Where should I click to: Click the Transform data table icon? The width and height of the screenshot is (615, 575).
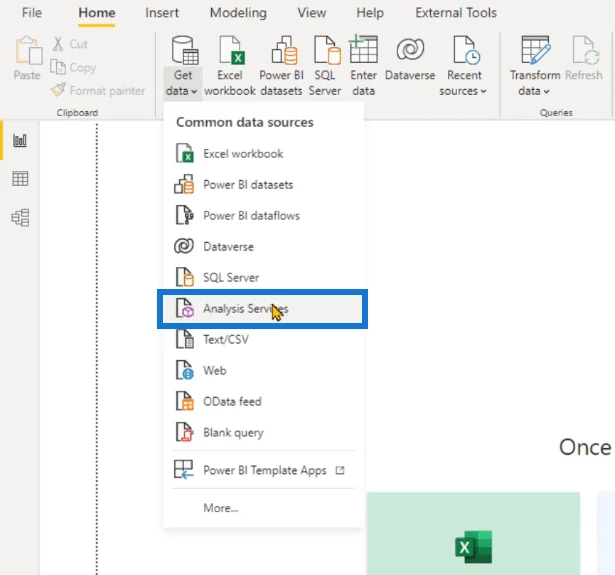click(536, 49)
